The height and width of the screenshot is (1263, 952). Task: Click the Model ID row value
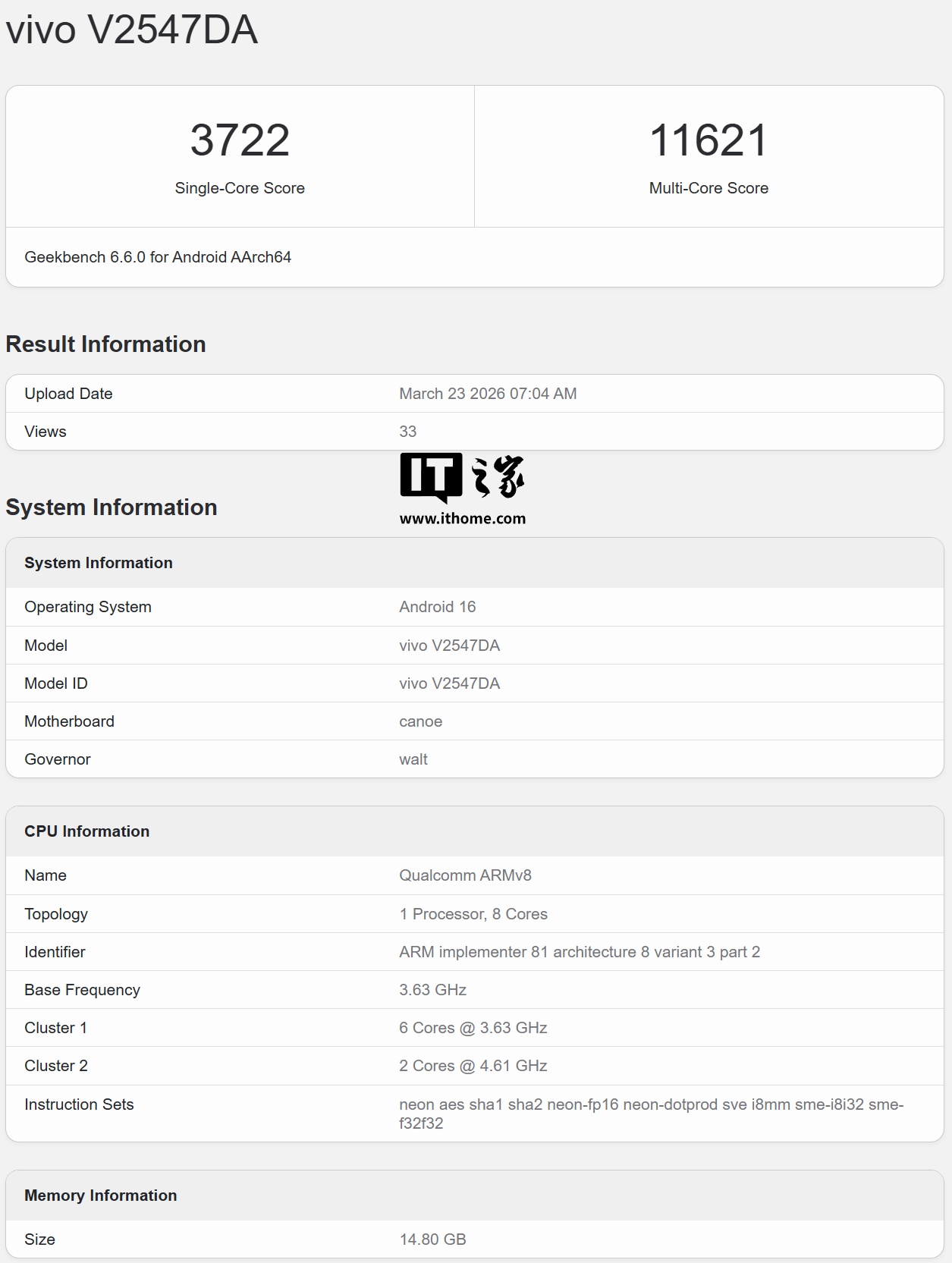(450, 683)
